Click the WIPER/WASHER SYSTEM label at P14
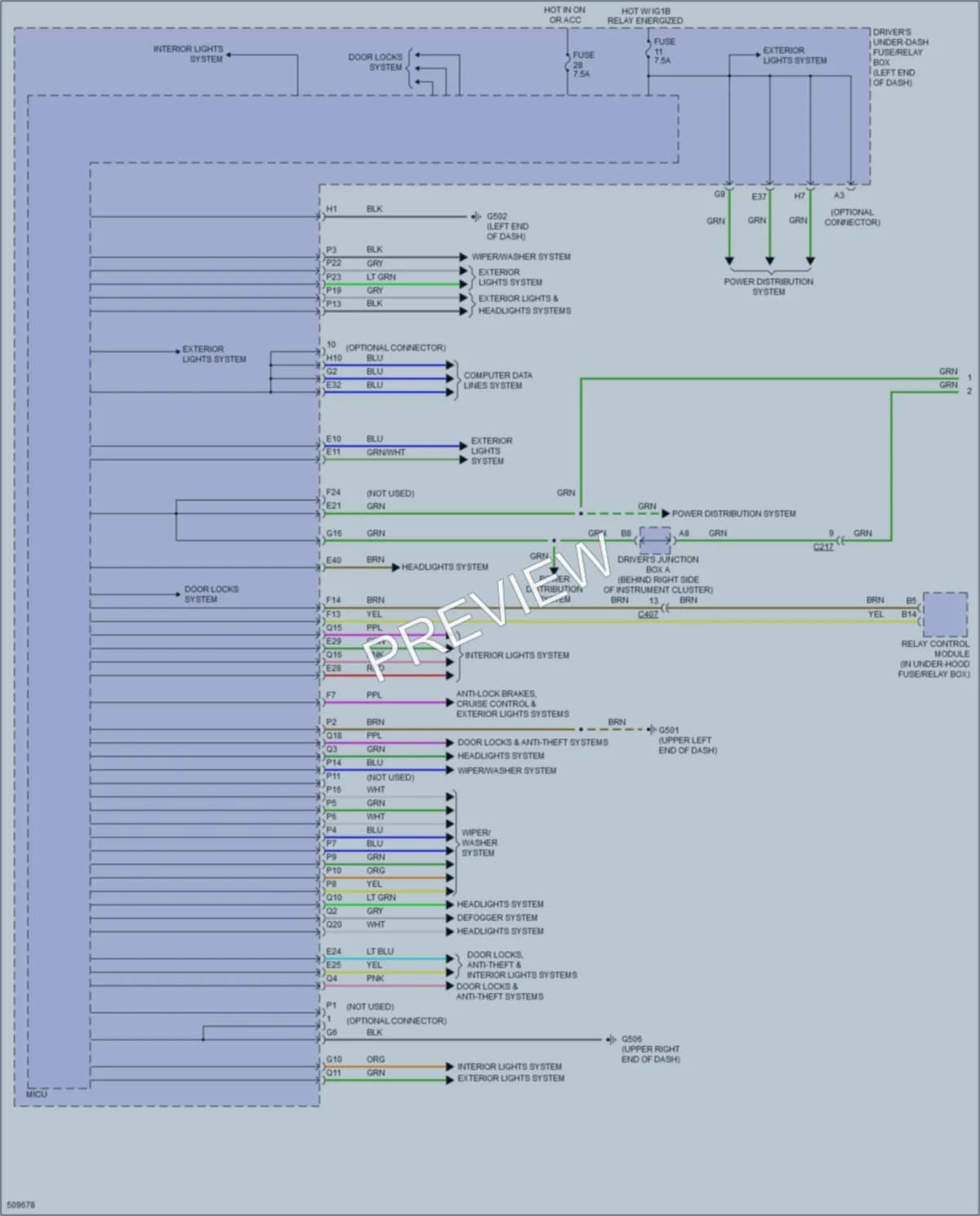Screen dimensions: 980x1216 point(506,770)
